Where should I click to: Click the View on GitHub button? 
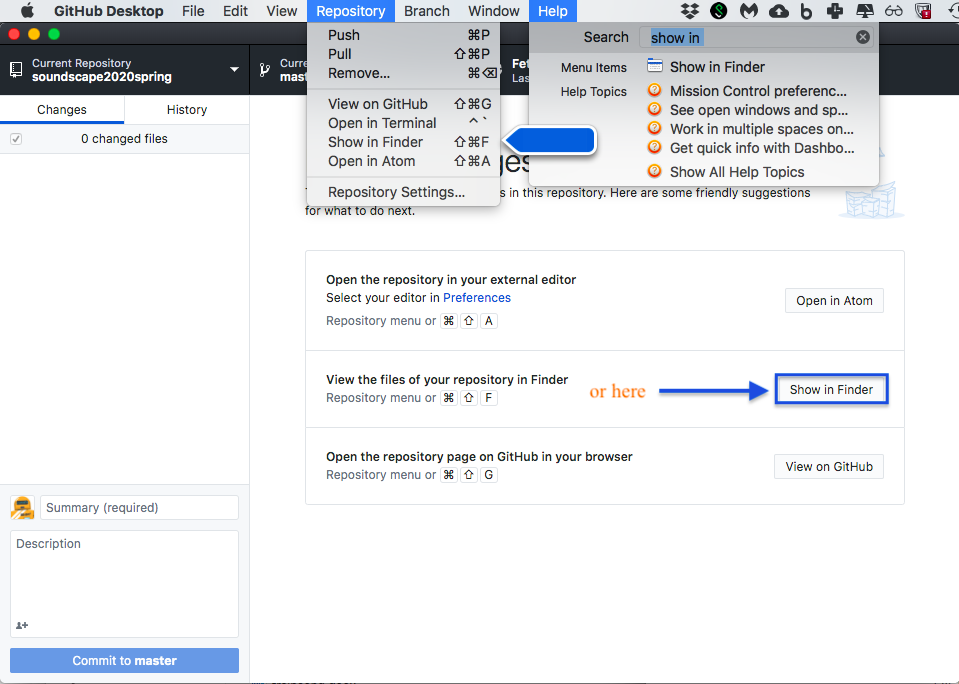tap(829, 466)
